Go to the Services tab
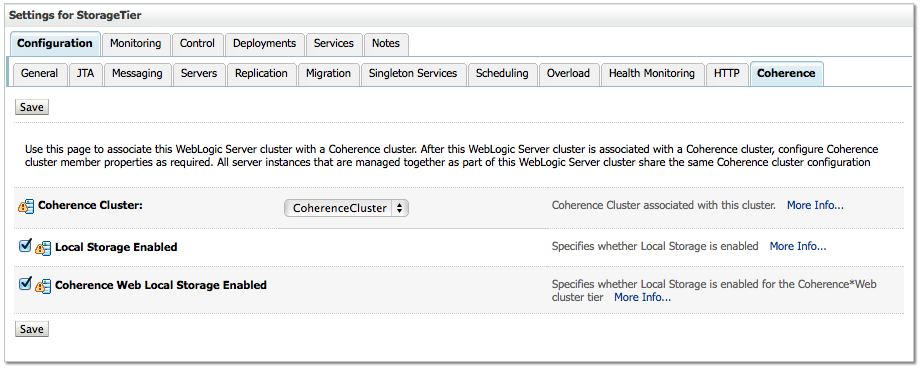This screenshot has height=368, width=922. click(333, 44)
